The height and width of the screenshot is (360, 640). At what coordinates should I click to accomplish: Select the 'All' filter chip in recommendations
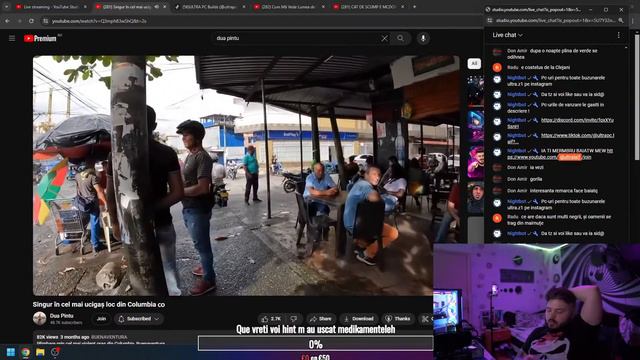pyautogui.click(x=474, y=63)
